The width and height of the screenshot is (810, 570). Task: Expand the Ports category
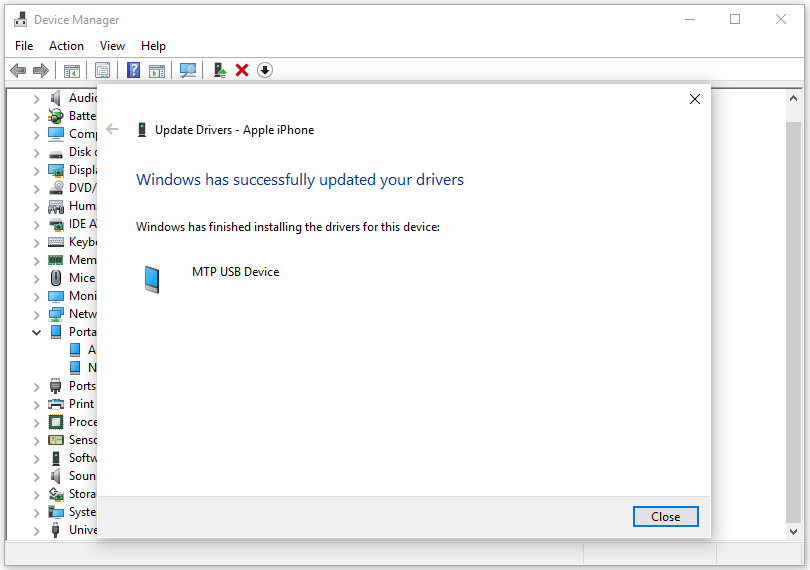pos(36,387)
